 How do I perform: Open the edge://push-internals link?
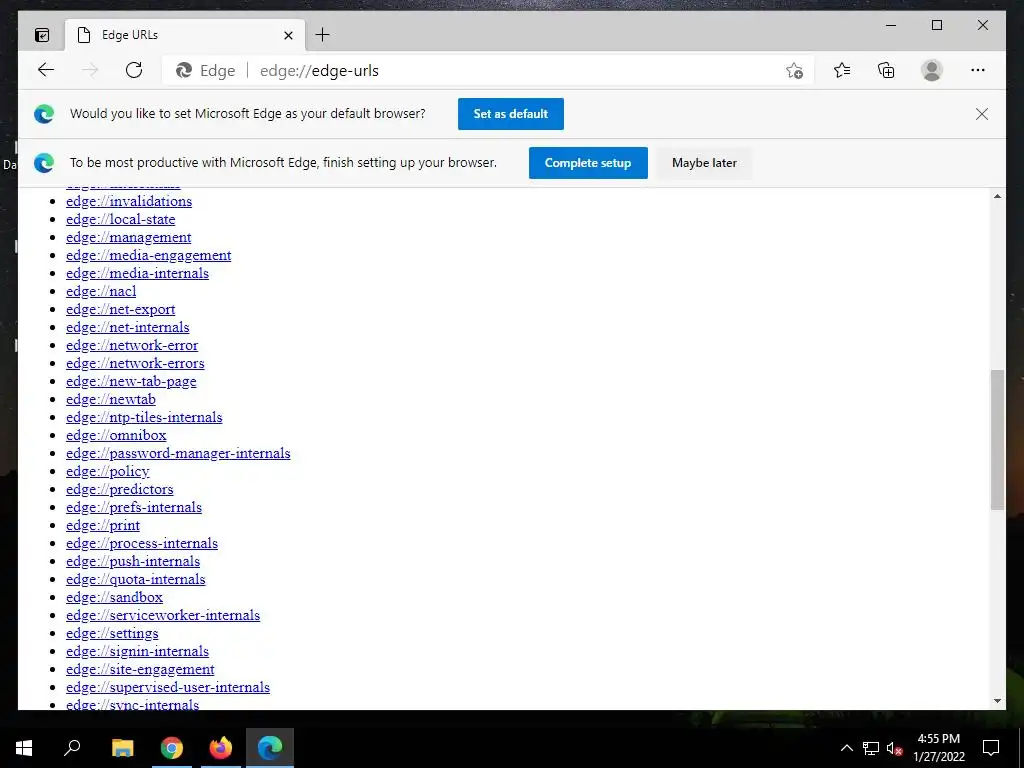pyautogui.click(x=133, y=561)
